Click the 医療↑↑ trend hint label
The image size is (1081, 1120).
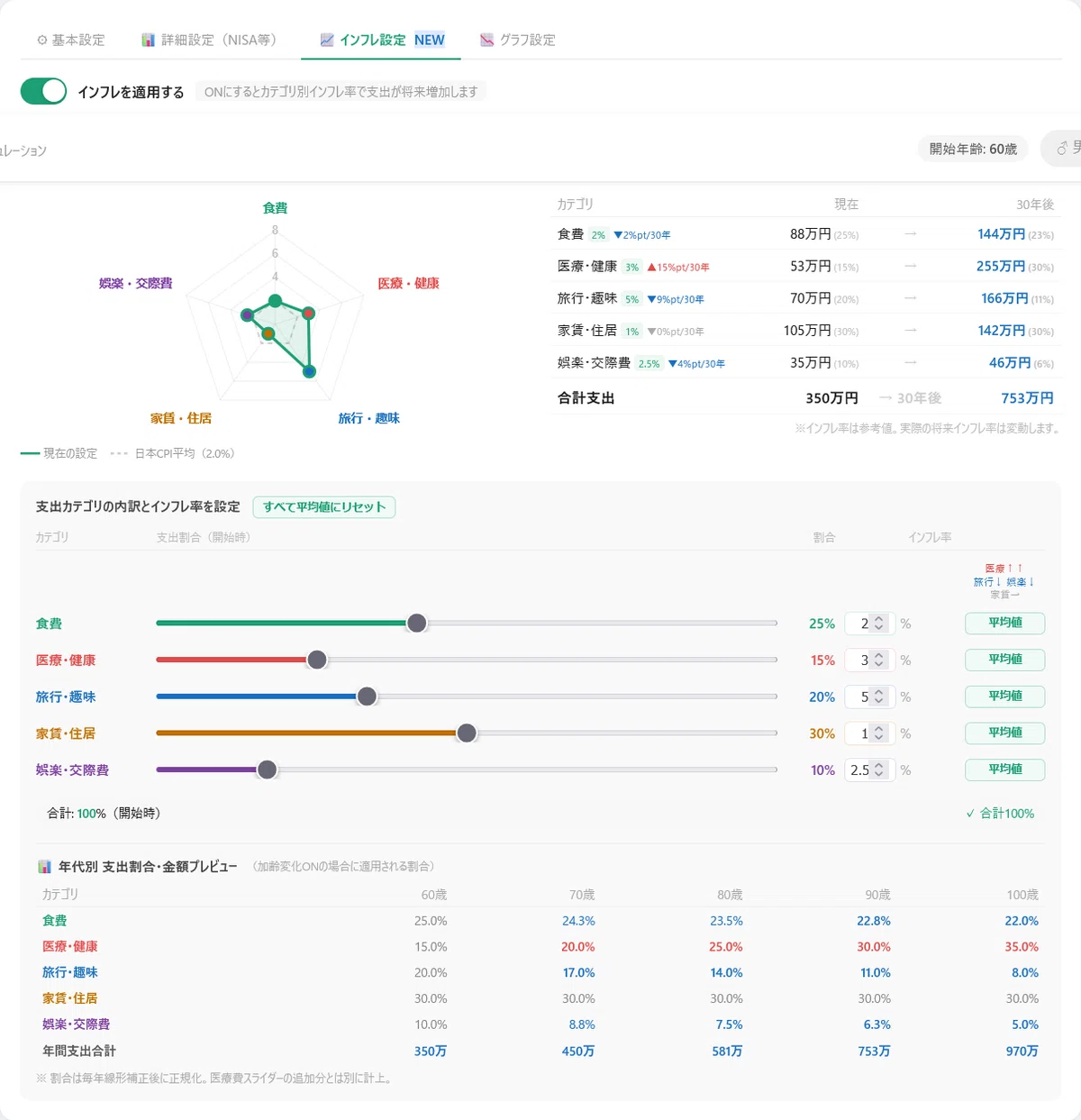tap(1004, 569)
